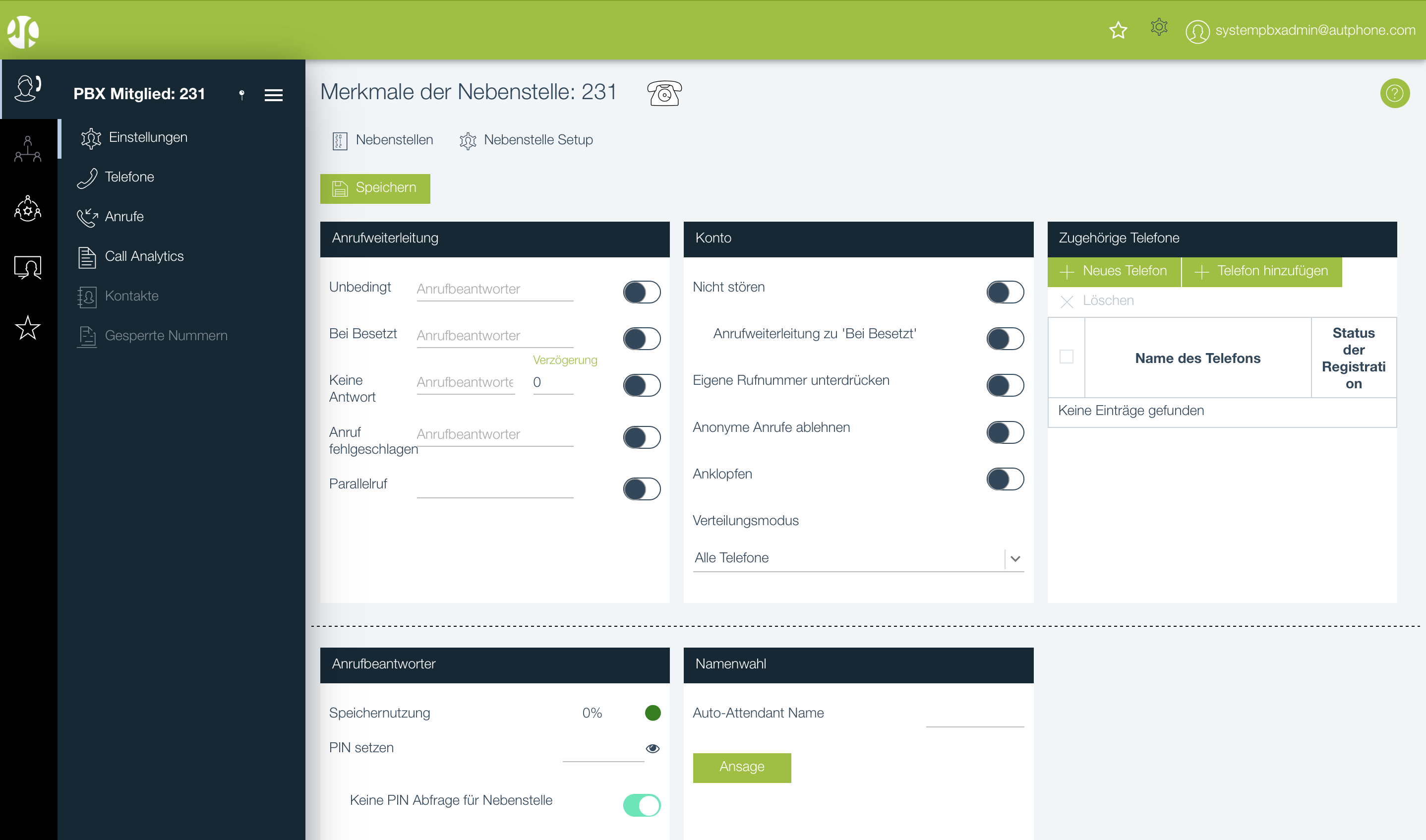Open the organization hierarchy sidebar icon
This screenshot has height=840, width=1426.
(28, 149)
